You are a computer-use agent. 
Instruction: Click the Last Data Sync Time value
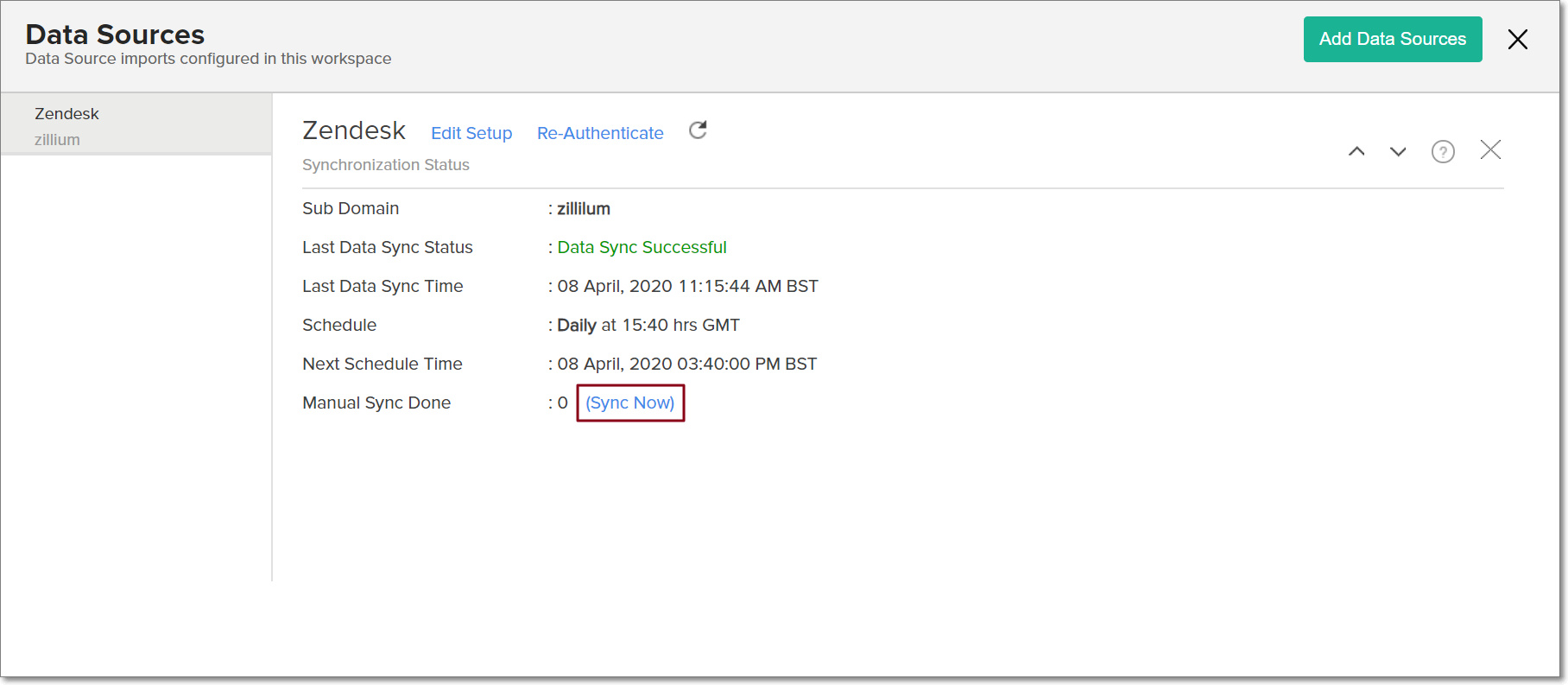pos(687,286)
